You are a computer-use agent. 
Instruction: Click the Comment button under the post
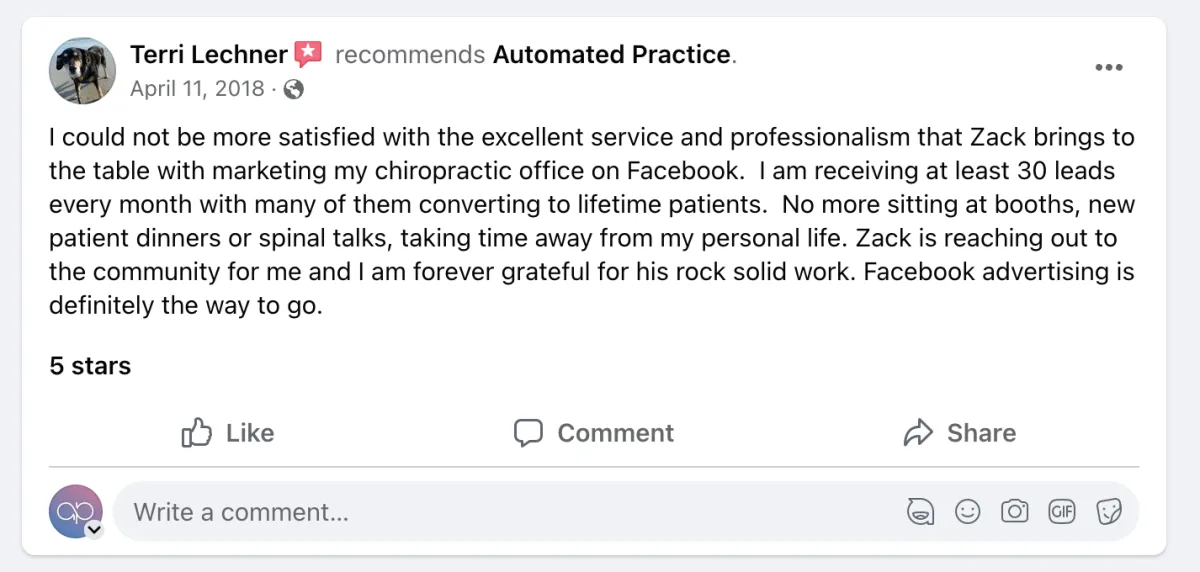pyautogui.click(x=594, y=433)
